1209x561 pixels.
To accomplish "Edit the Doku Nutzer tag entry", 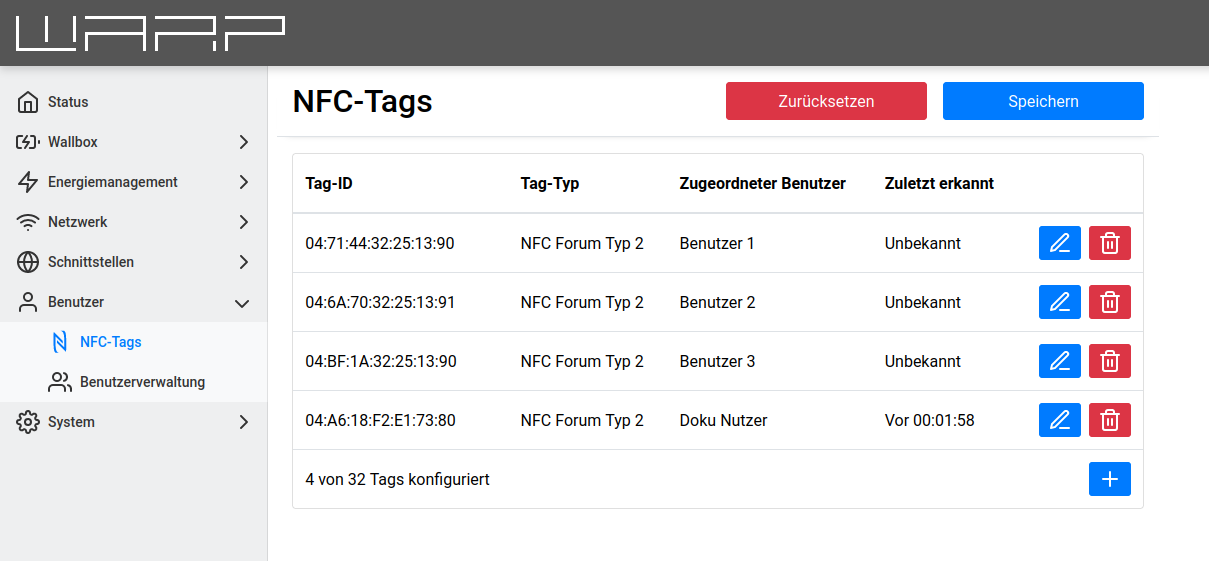I will (x=1059, y=420).
